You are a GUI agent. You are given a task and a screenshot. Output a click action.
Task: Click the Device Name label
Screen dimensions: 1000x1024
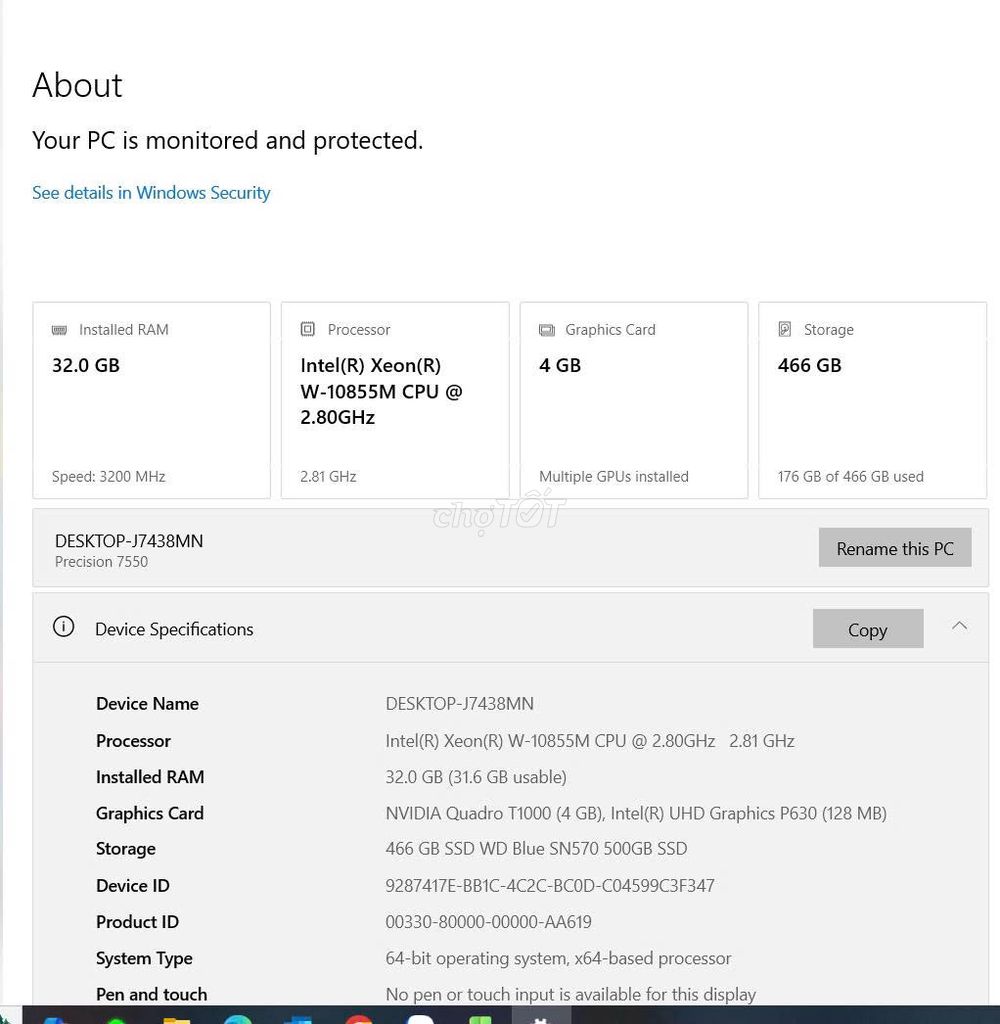pyautogui.click(x=147, y=703)
